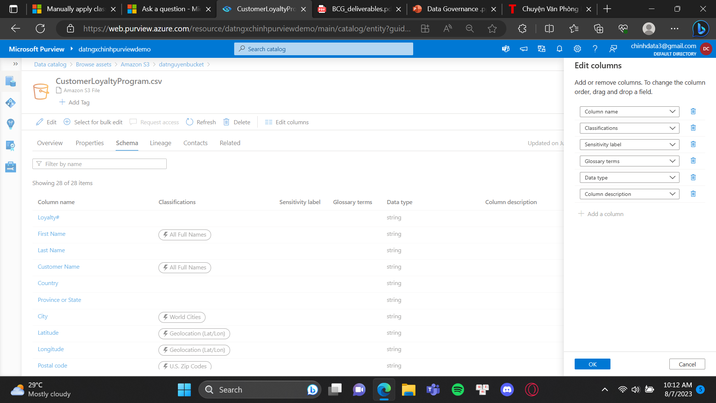Viewport: 716px width, 403px height.
Task: Expand the left navigation chevrons
Action: tap(15, 64)
